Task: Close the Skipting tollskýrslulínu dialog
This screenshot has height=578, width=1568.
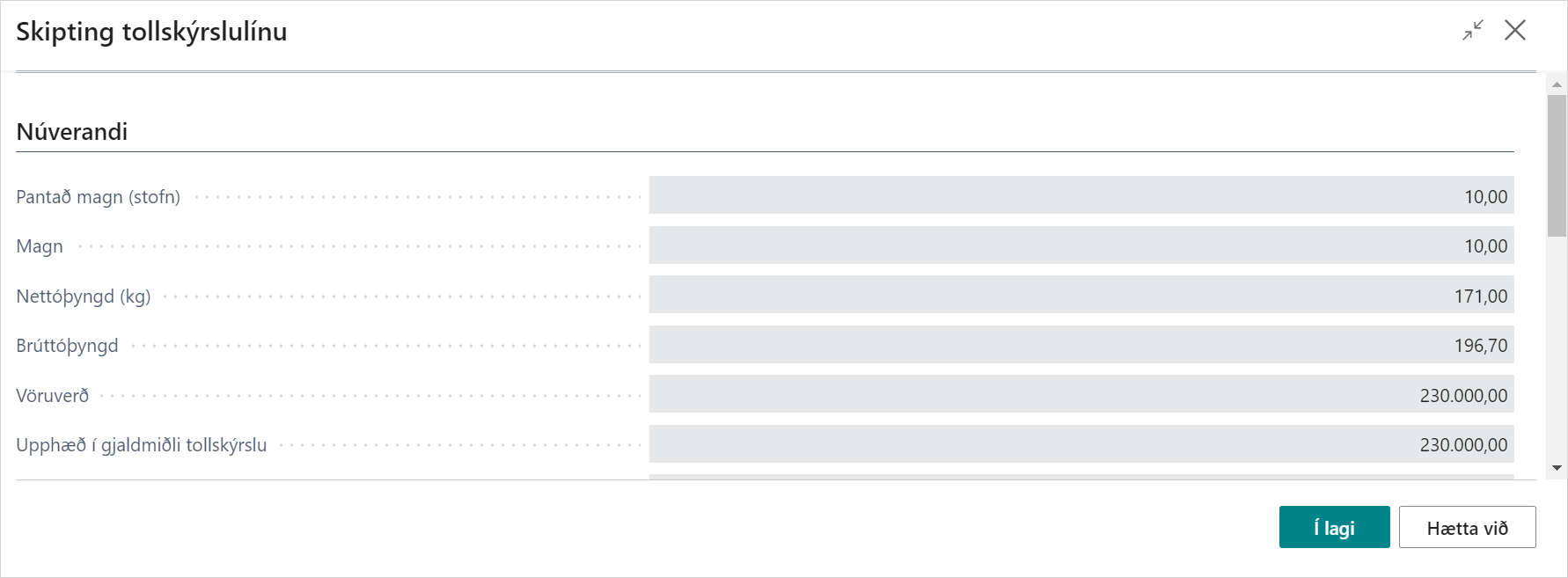Action: (x=1515, y=31)
